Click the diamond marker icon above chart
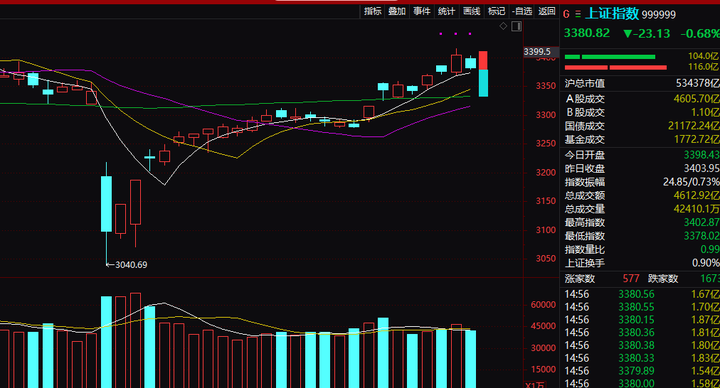Image resolution: width=720 pixels, height=388 pixels. [503, 26]
